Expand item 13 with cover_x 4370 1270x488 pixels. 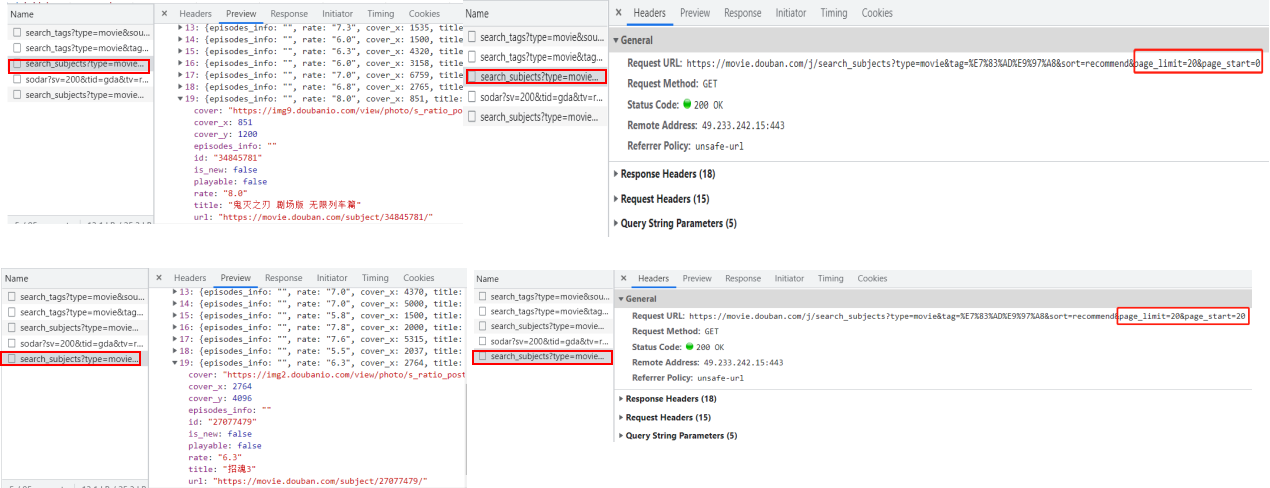(x=176, y=291)
